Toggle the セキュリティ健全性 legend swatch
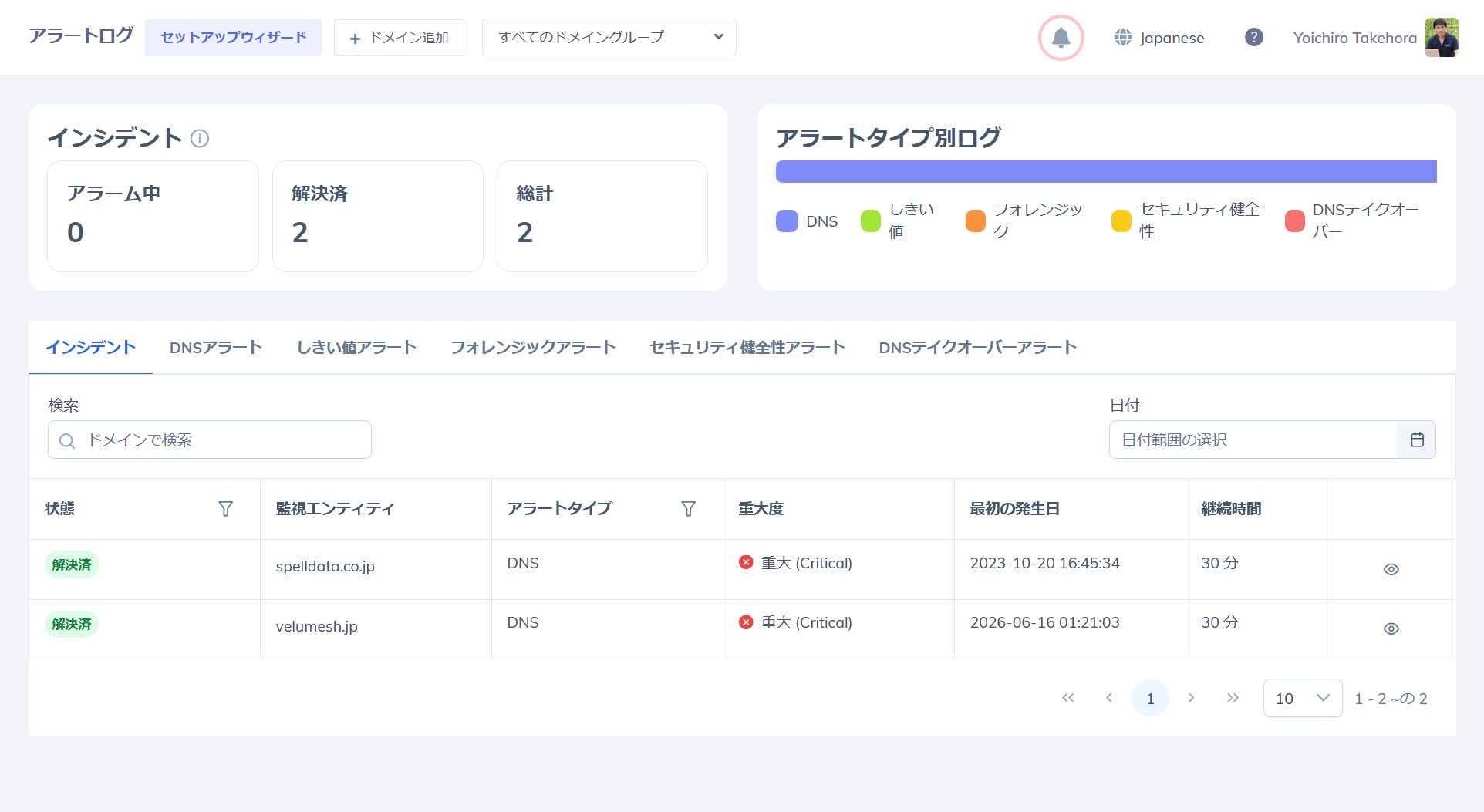This screenshot has width=1484, height=812. 1121,221
